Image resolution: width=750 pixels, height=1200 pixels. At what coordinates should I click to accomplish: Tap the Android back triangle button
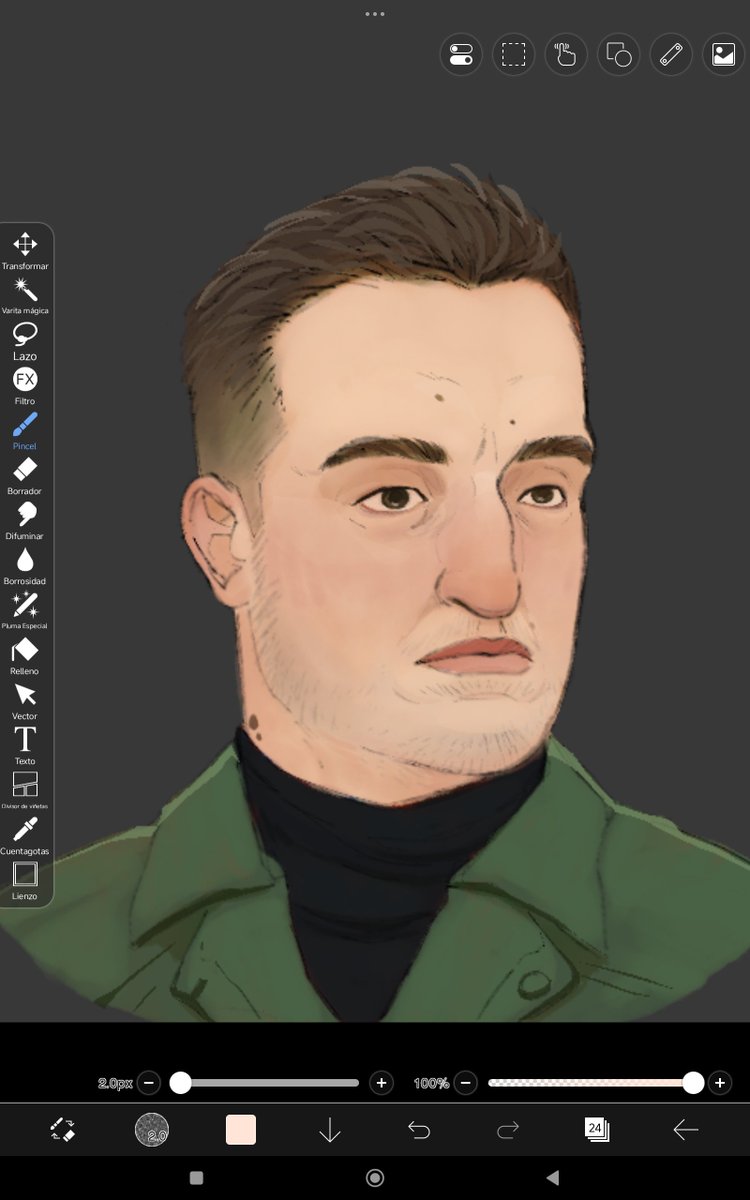point(553,1178)
